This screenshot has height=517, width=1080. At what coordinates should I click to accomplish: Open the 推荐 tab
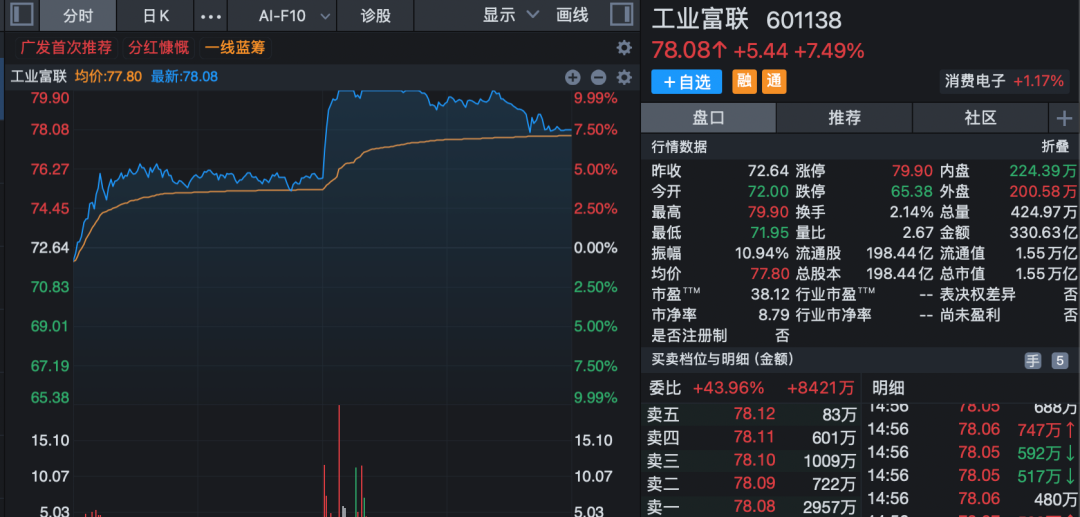(x=844, y=118)
